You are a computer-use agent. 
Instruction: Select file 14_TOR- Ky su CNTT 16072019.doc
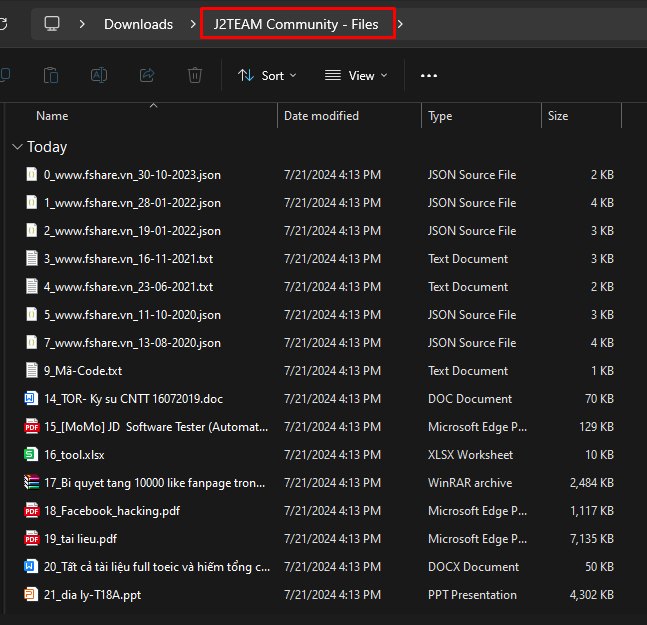[x=133, y=399]
